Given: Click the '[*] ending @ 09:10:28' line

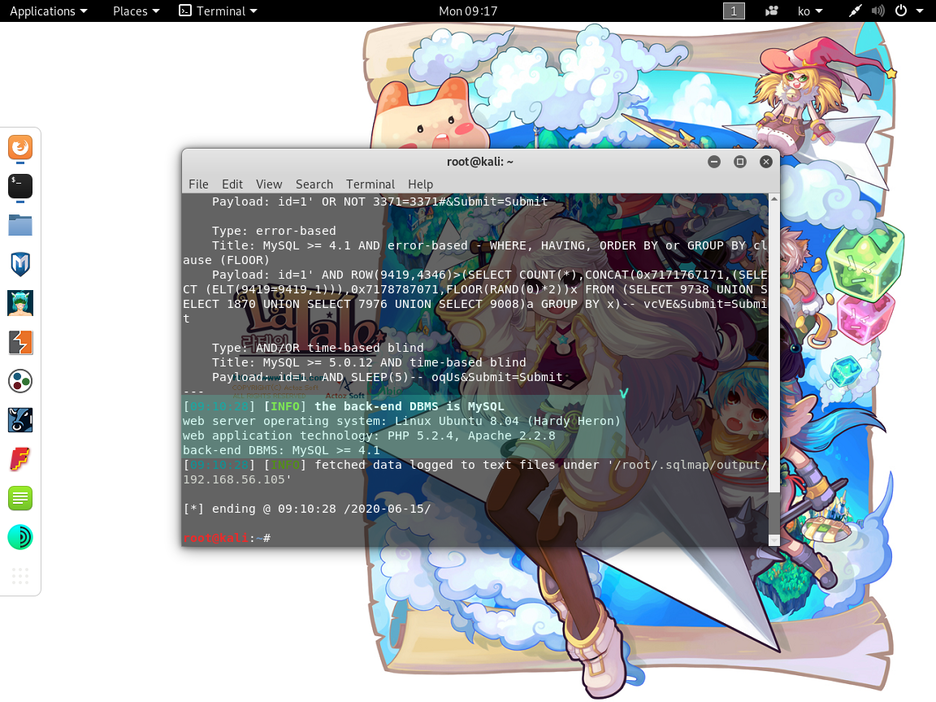Looking at the screenshot, I should 307,509.
